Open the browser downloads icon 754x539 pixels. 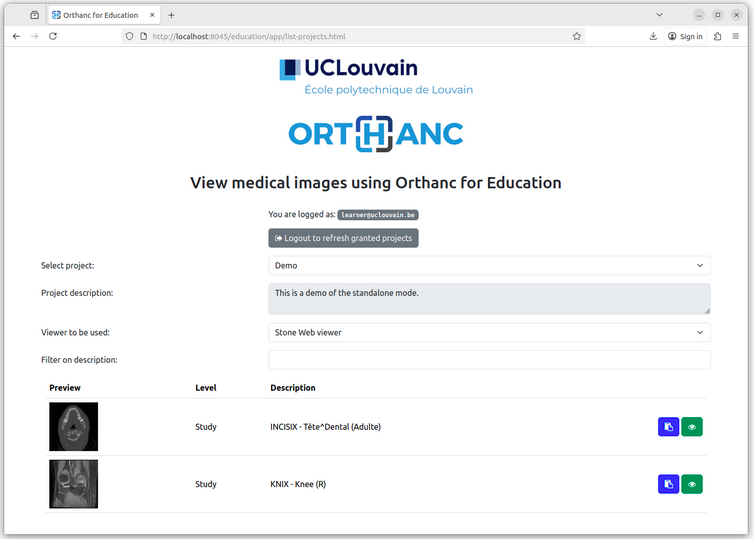pos(653,36)
